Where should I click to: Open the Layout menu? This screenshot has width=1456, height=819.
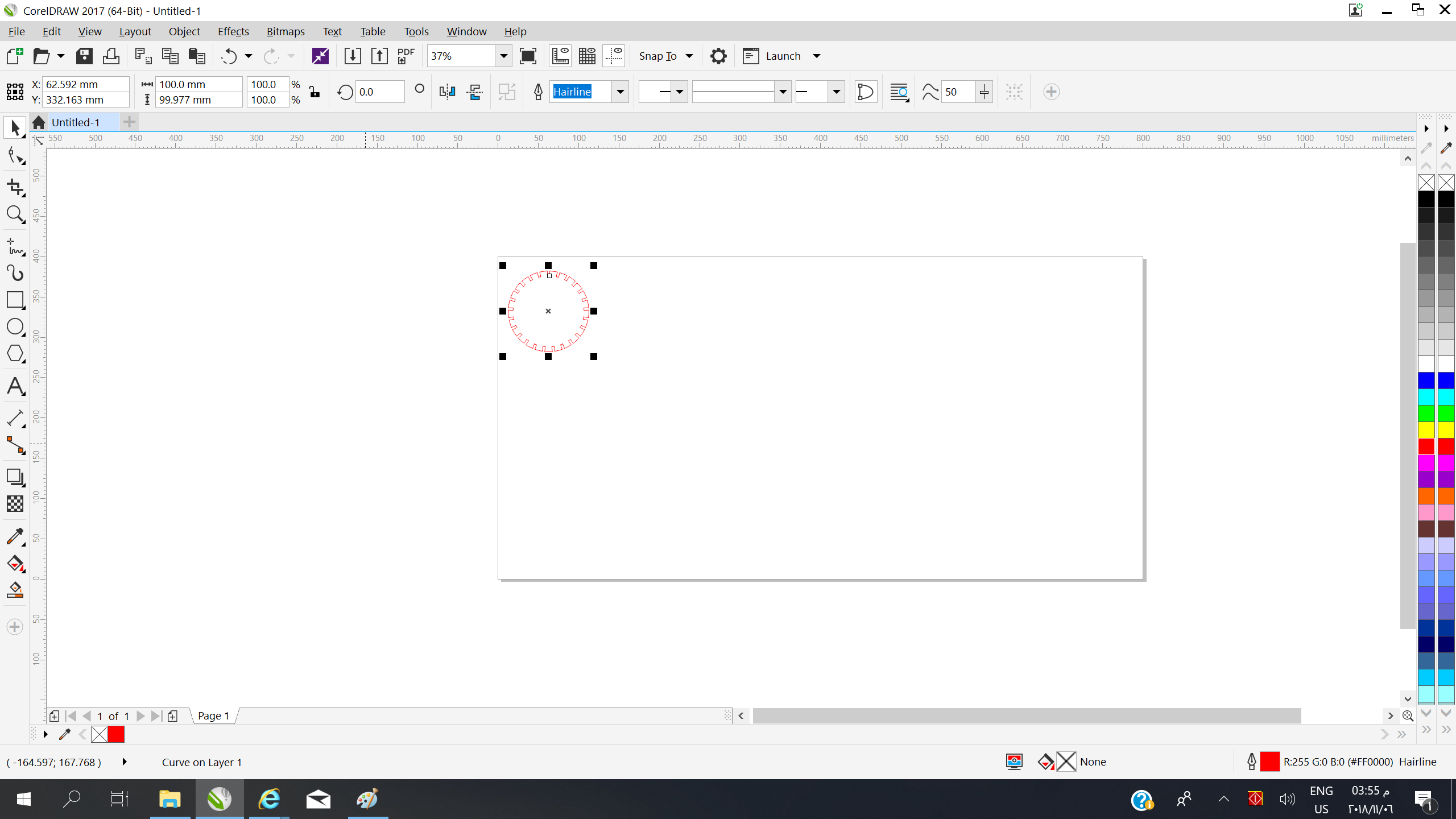(135, 31)
